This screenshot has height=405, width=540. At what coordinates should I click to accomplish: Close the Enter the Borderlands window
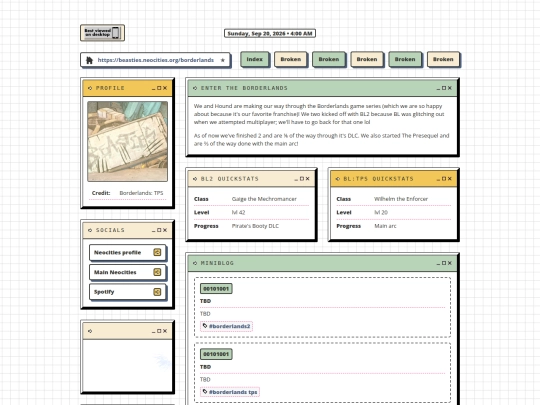tap(450, 88)
